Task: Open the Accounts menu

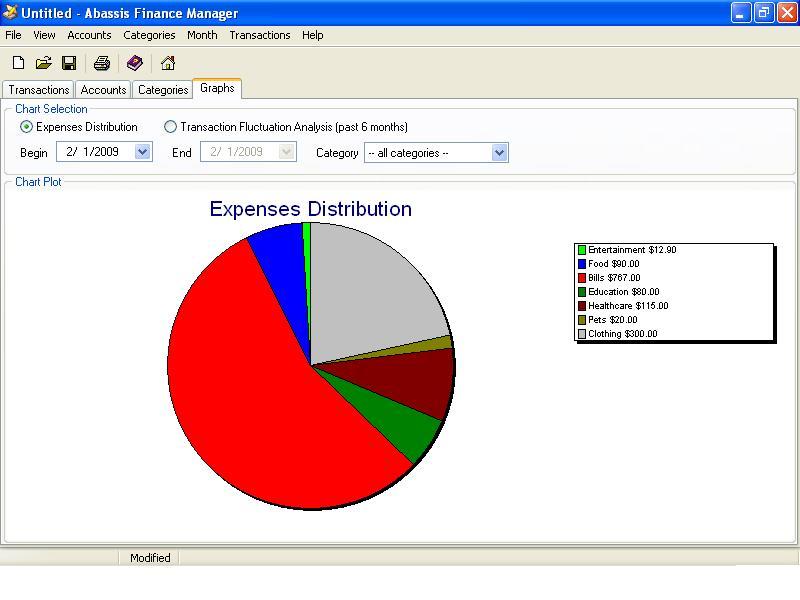Action: pyautogui.click(x=89, y=35)
